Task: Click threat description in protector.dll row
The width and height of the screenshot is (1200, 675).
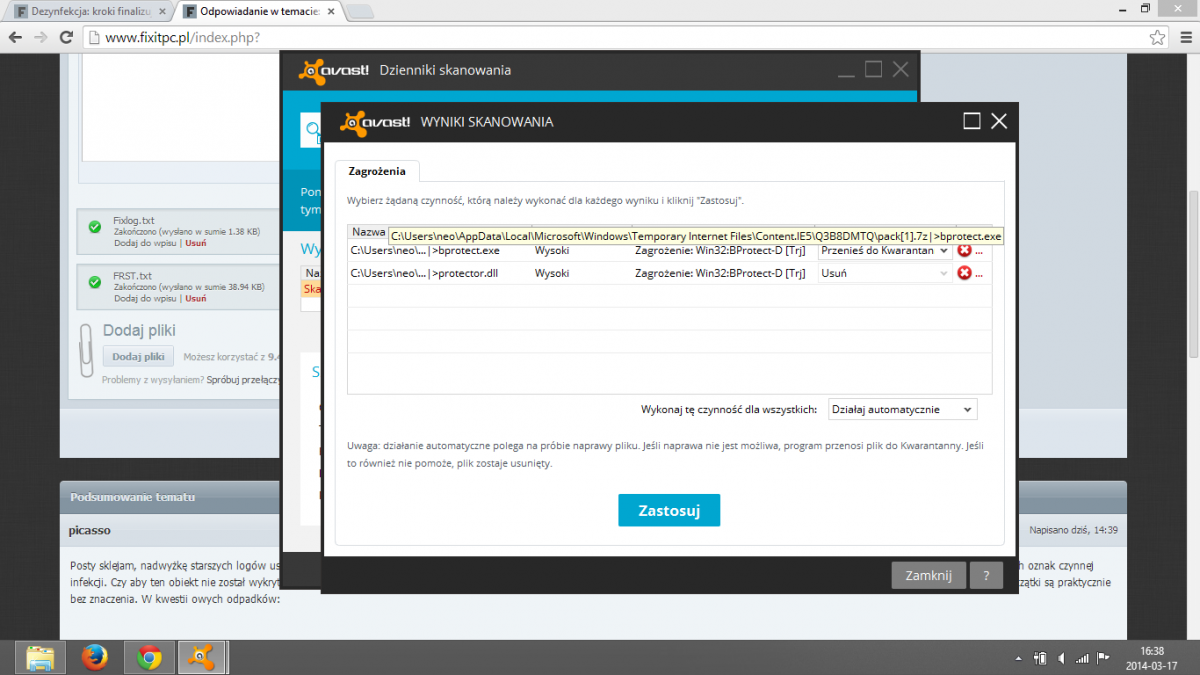Action: 720,273
